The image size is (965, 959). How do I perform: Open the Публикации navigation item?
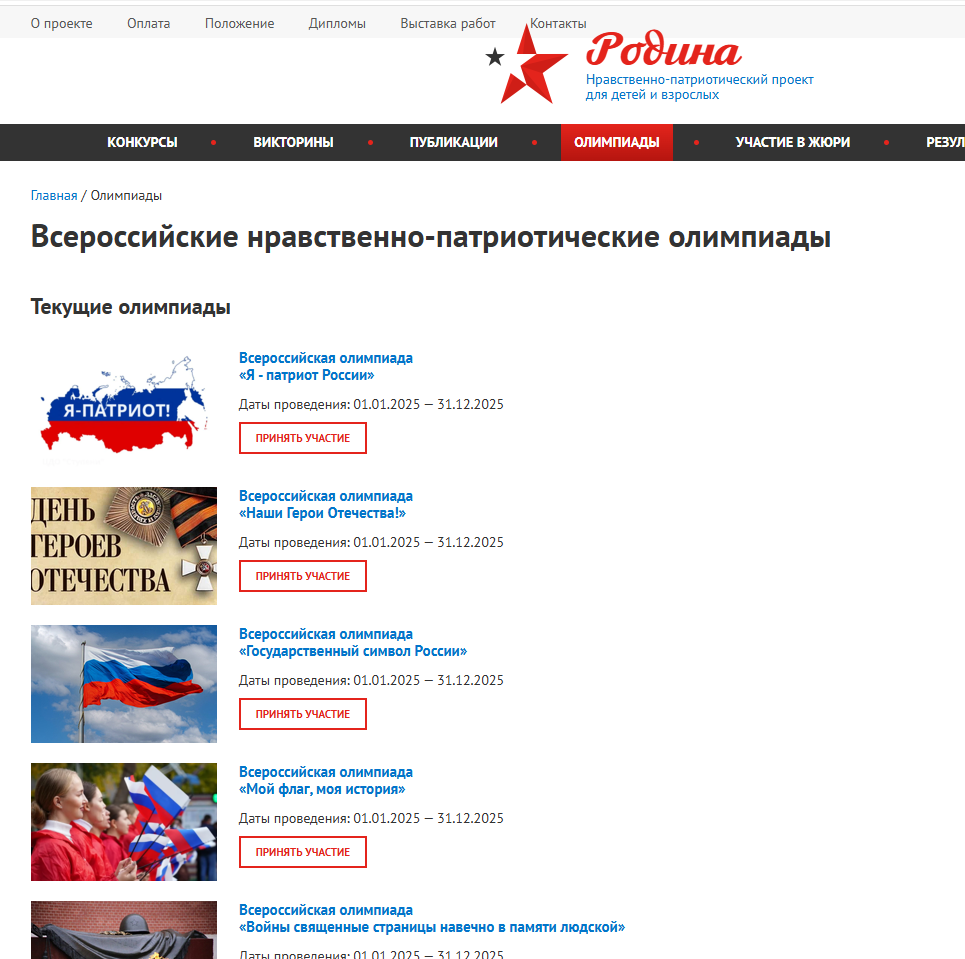[453, 142]
